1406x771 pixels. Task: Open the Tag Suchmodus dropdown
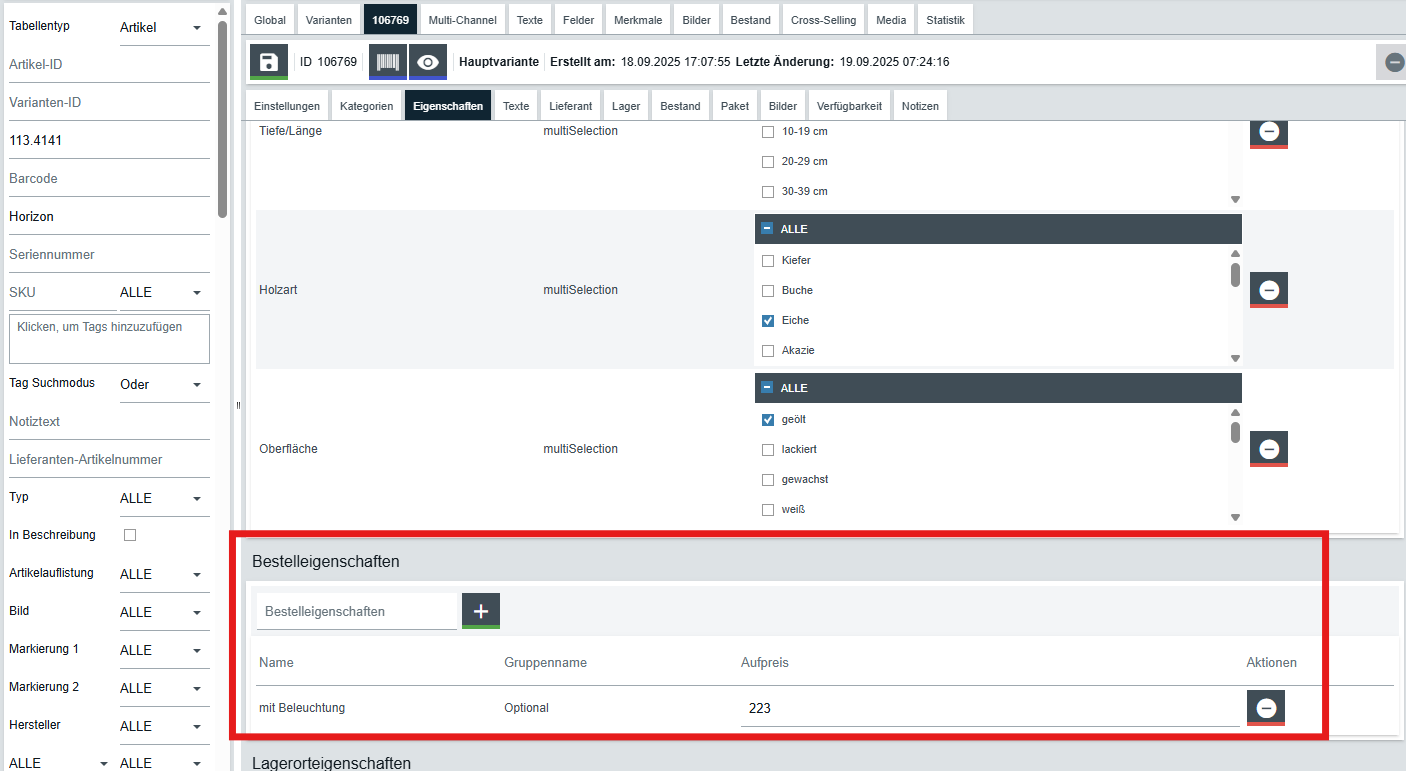point(162,384)
